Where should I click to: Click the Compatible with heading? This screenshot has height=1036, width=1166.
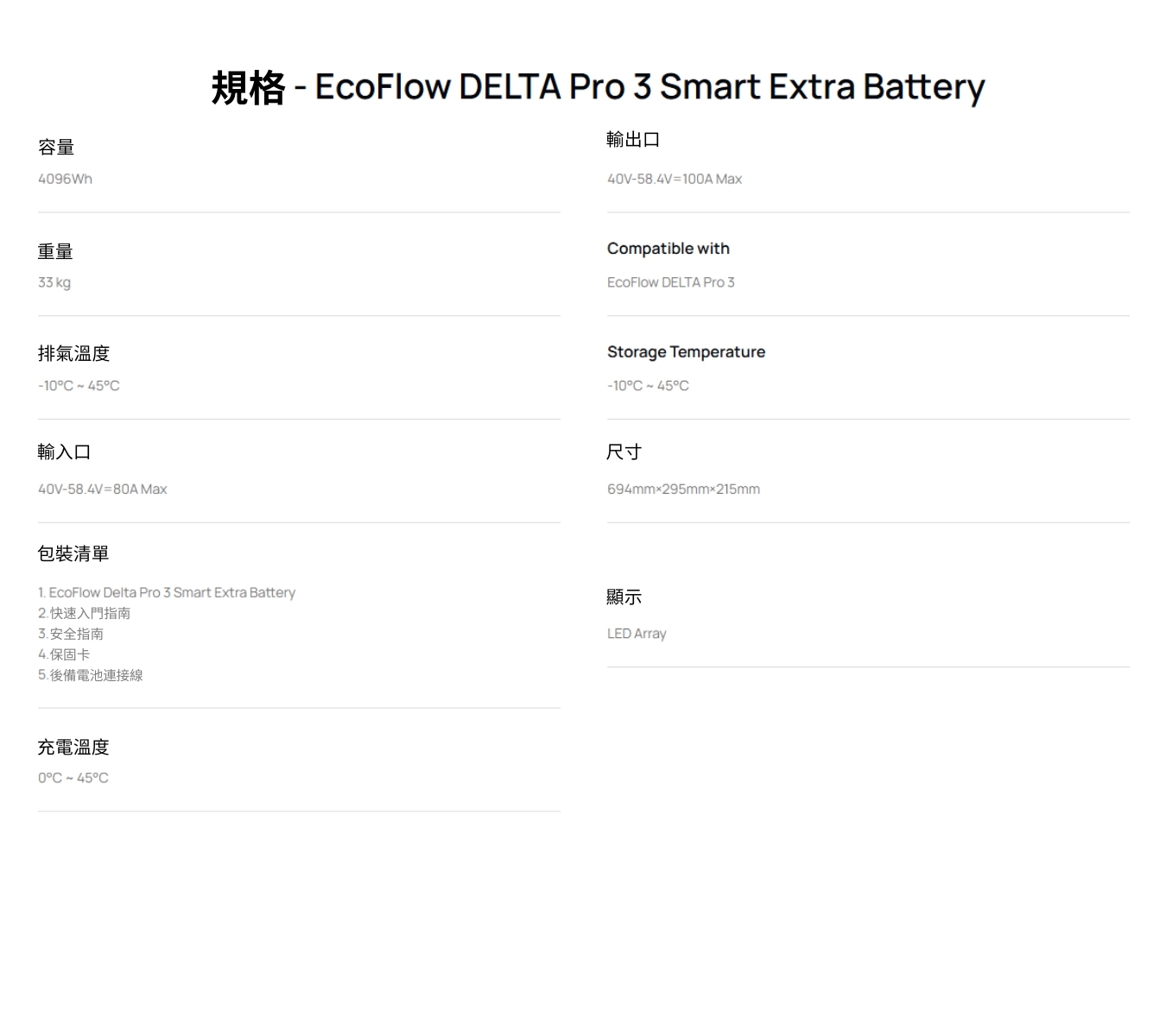click(x=669, y=249)
